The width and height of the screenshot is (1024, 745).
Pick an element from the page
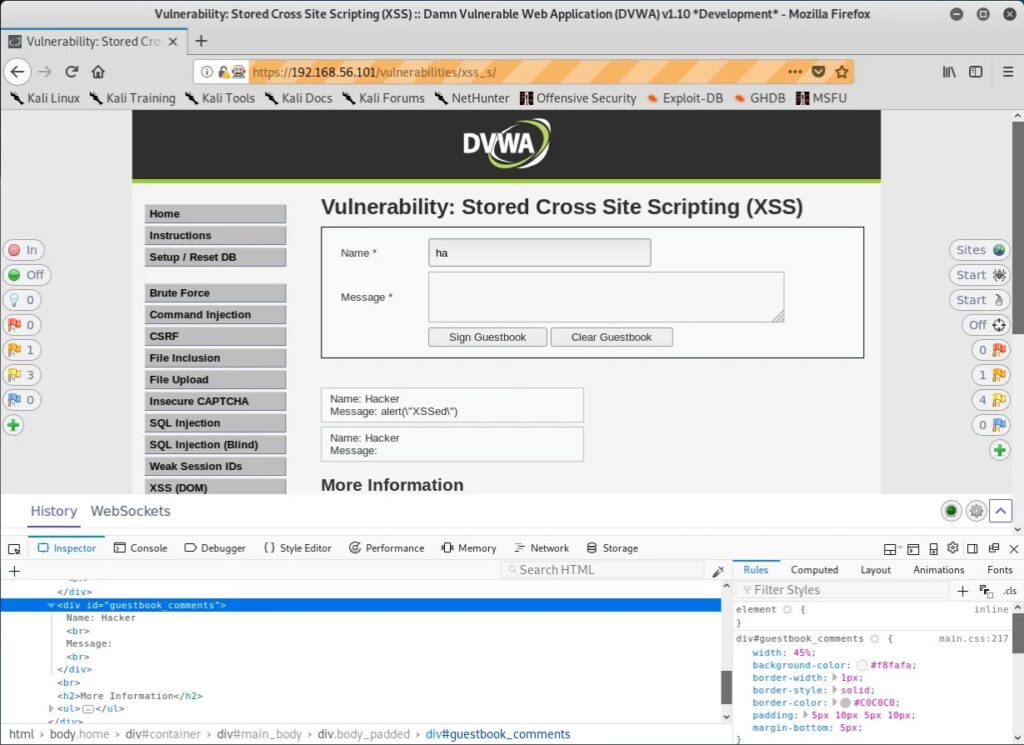tap(14, 548)
